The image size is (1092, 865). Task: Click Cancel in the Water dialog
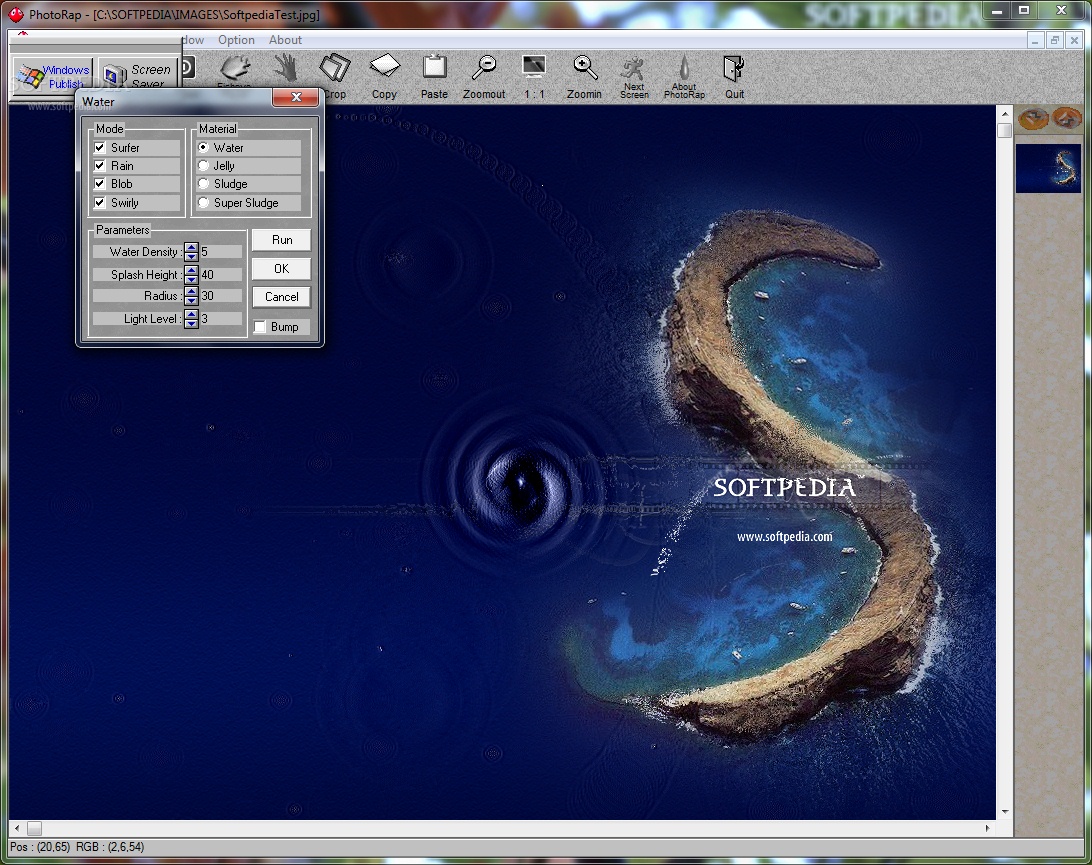pyautogui.click(x=281, y=297)
